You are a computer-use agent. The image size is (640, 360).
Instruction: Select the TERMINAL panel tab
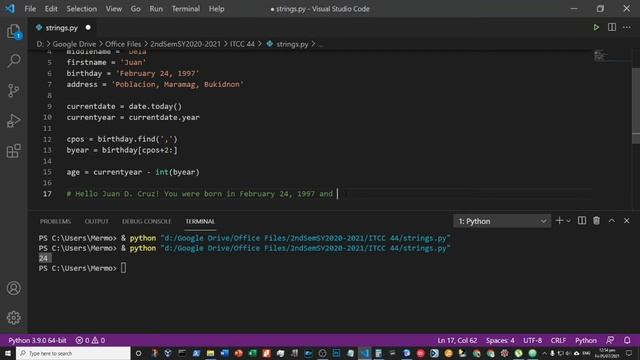tap(200, 221)
